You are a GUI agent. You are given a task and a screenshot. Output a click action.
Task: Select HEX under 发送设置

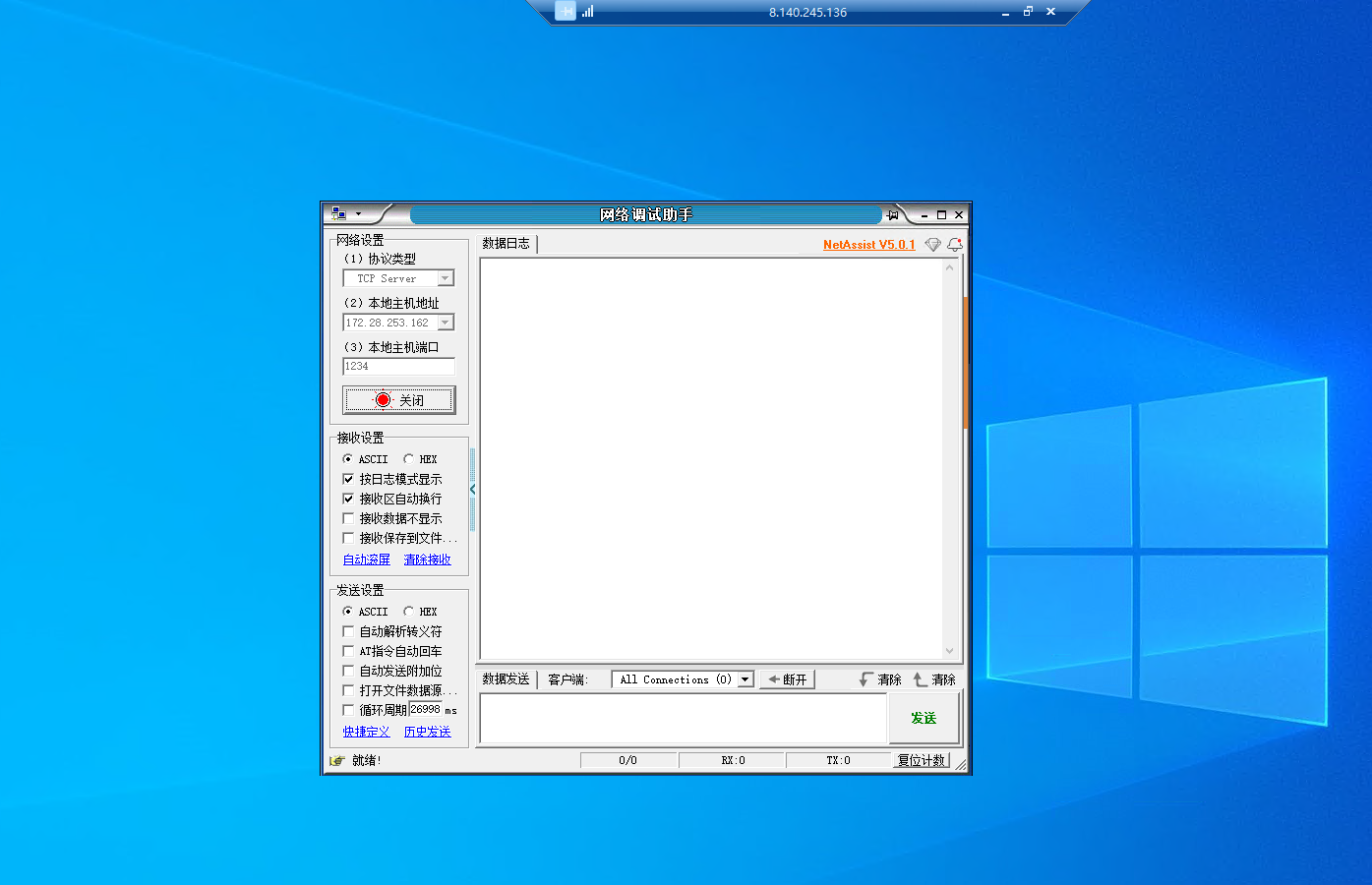(408, 612)
